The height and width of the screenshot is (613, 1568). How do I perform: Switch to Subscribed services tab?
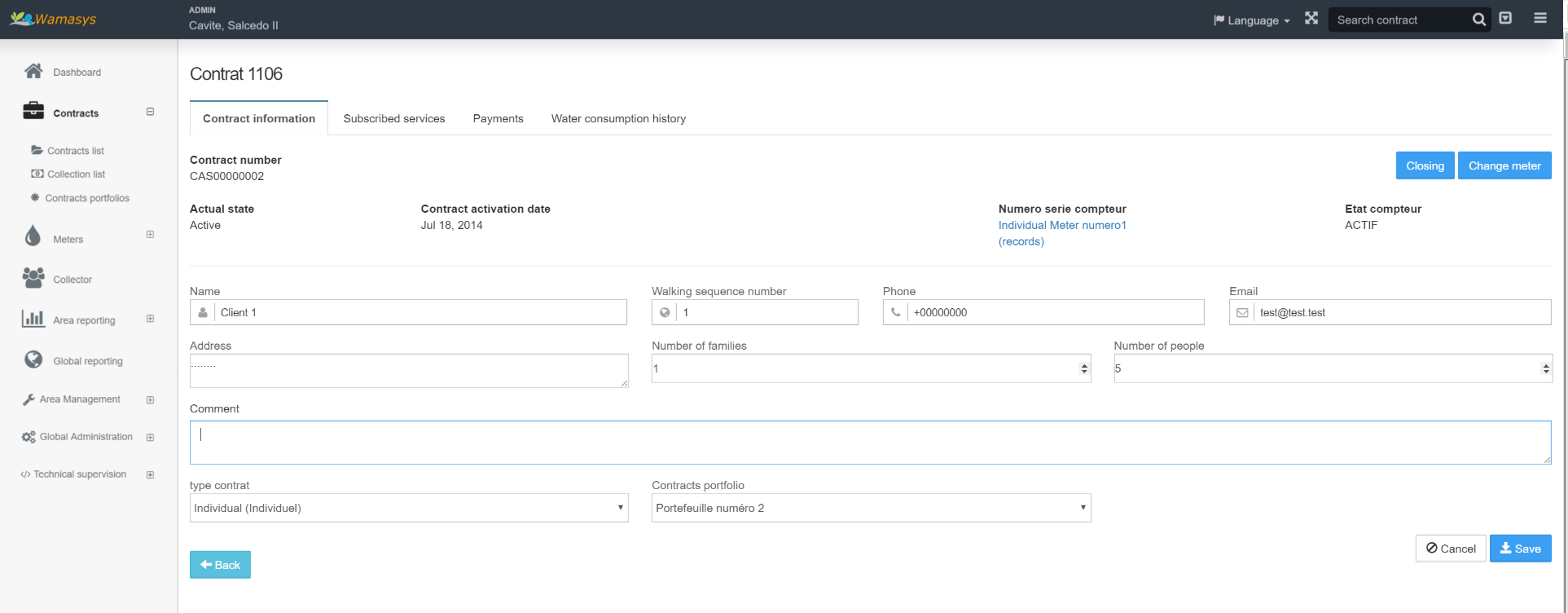click(394, 118)
